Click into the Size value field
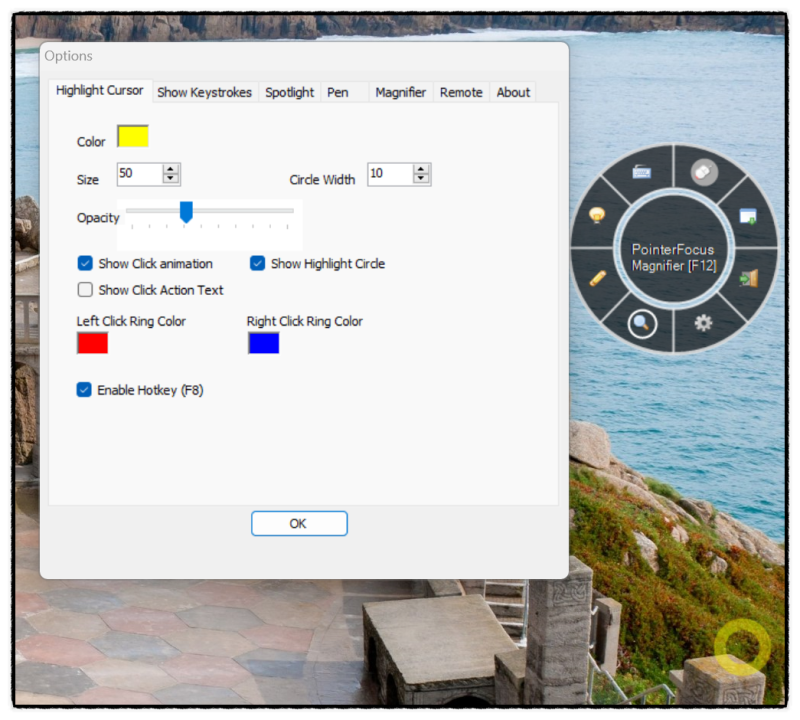800x720 pixels. click(140, 174)
